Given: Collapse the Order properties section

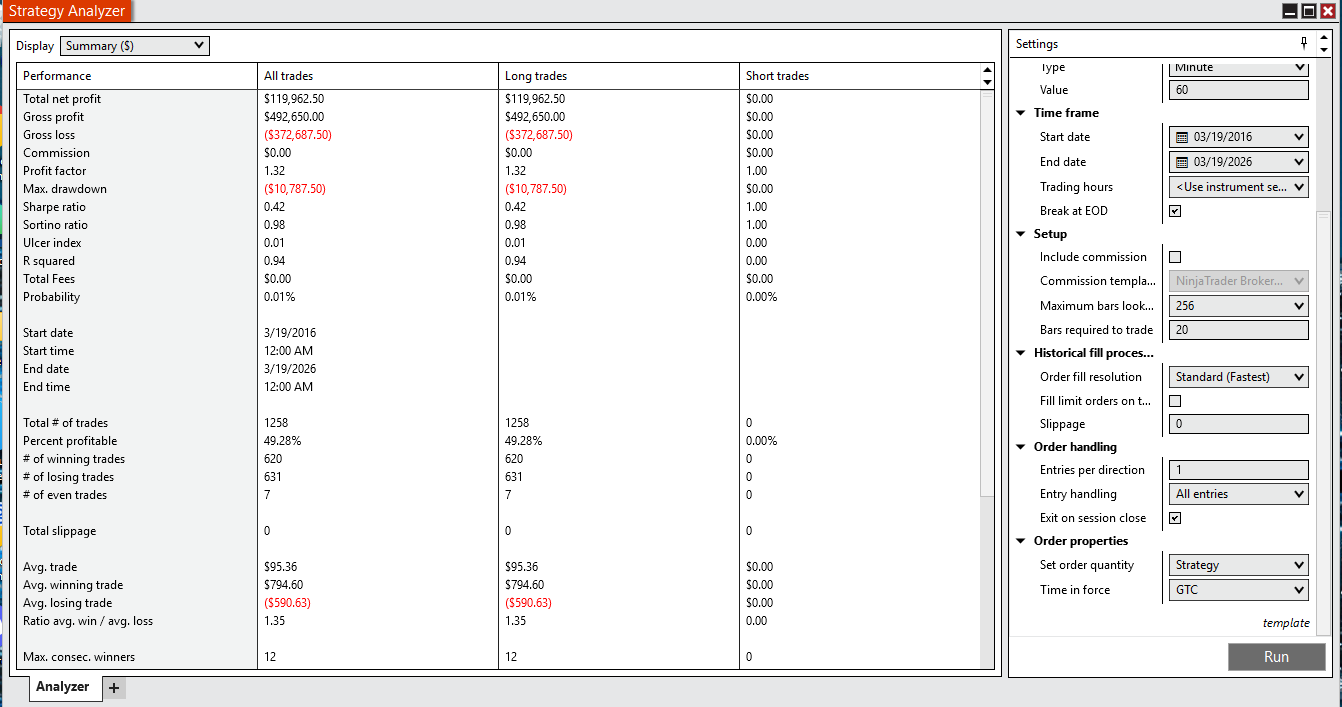Looking at the screenshot, I should [1021, 540].
